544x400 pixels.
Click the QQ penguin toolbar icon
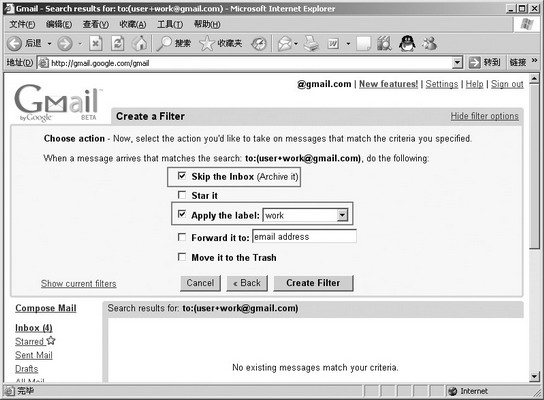(x=407, y=44)
